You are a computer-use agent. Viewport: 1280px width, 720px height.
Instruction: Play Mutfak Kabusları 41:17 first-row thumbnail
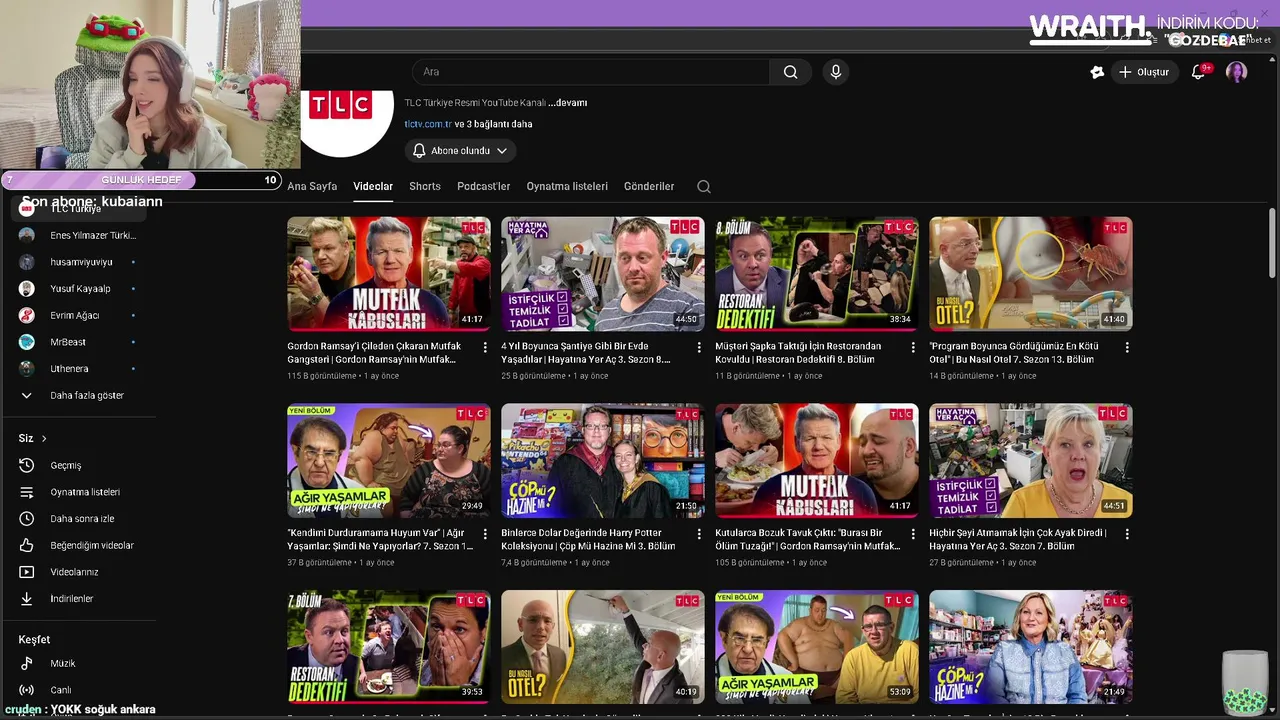click(389, 274)
